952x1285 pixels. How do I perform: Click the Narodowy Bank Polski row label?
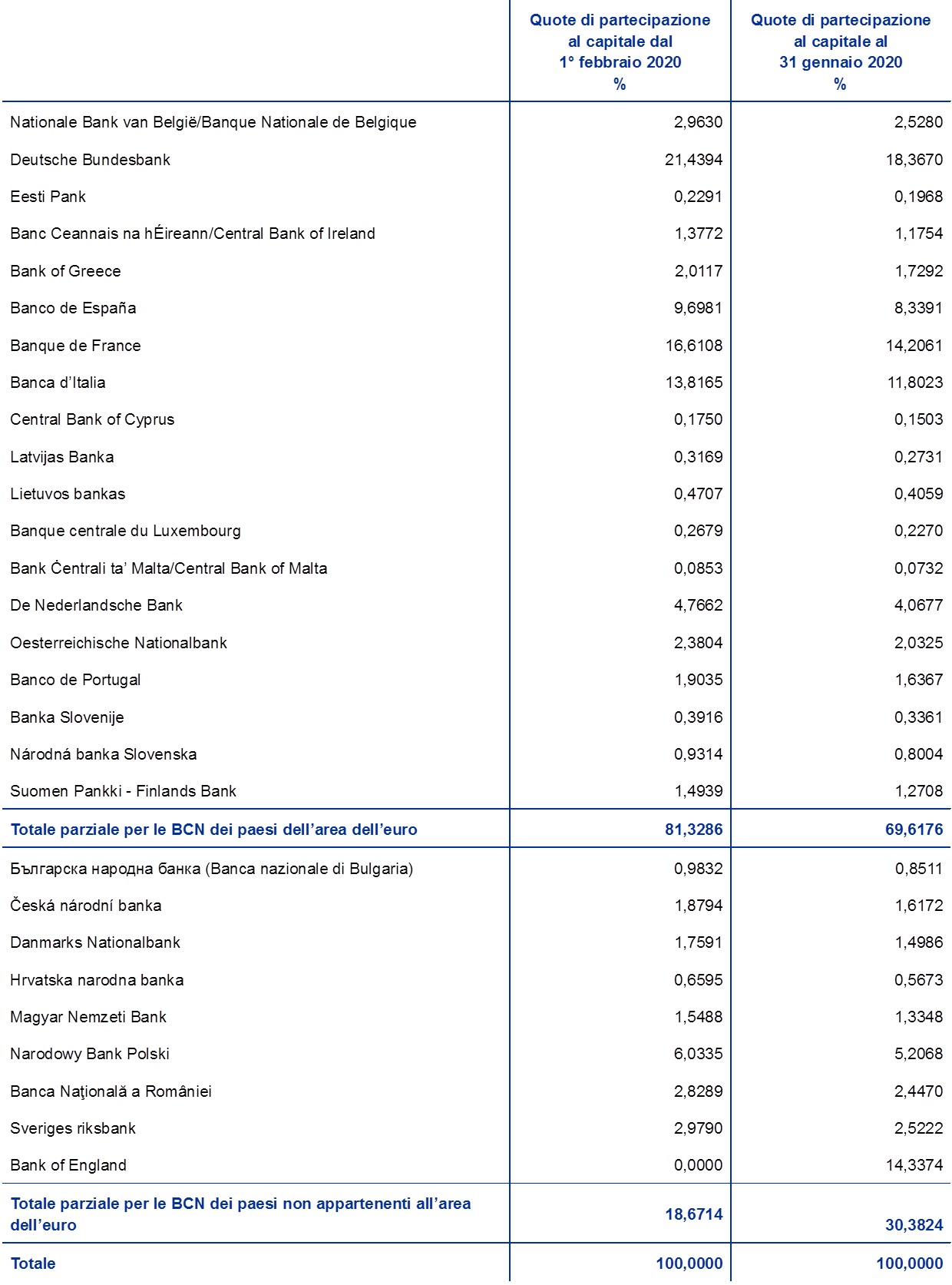pos(89,1054)
